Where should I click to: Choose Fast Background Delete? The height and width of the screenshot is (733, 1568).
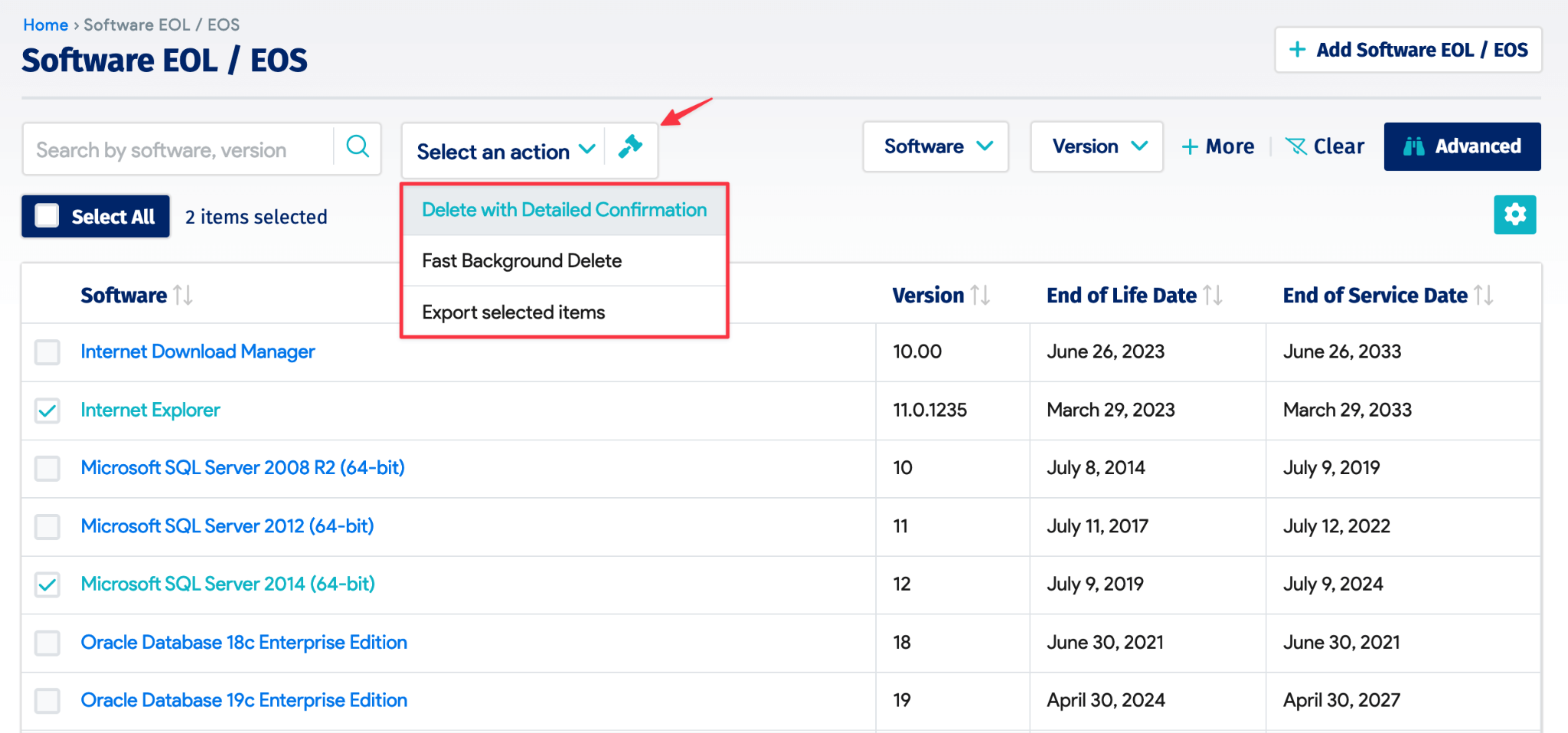coord(564,261)
